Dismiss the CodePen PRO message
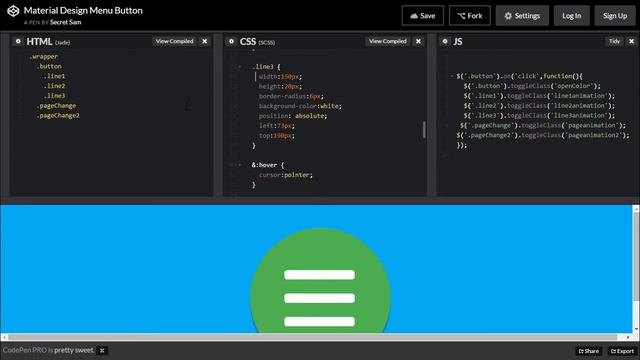The image size is (640, 360). coord(102,351)
